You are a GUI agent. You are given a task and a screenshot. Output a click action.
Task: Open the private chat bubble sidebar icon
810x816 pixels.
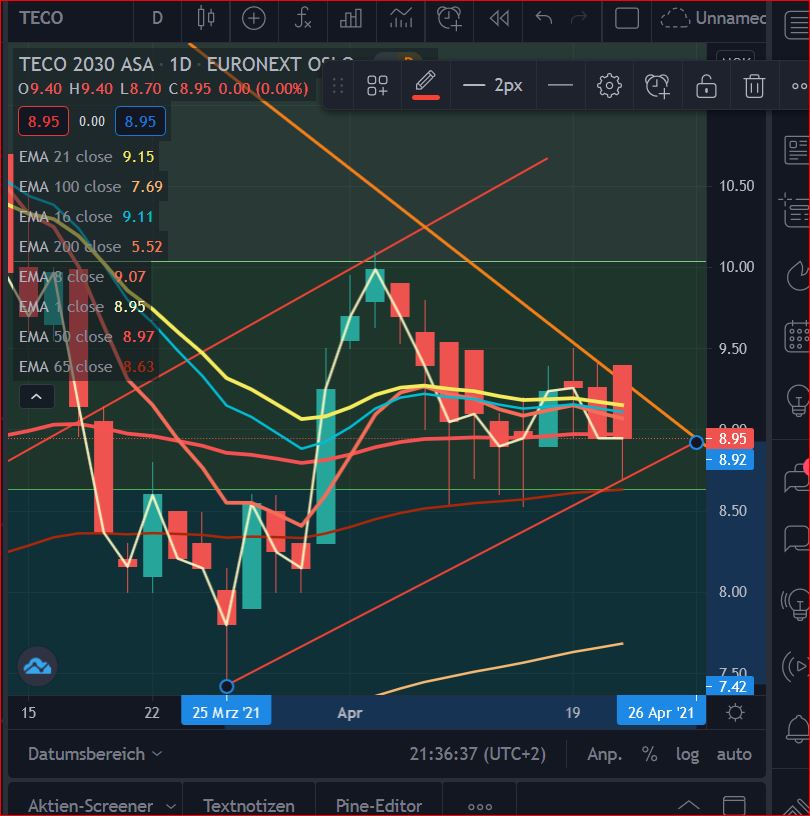796,538
